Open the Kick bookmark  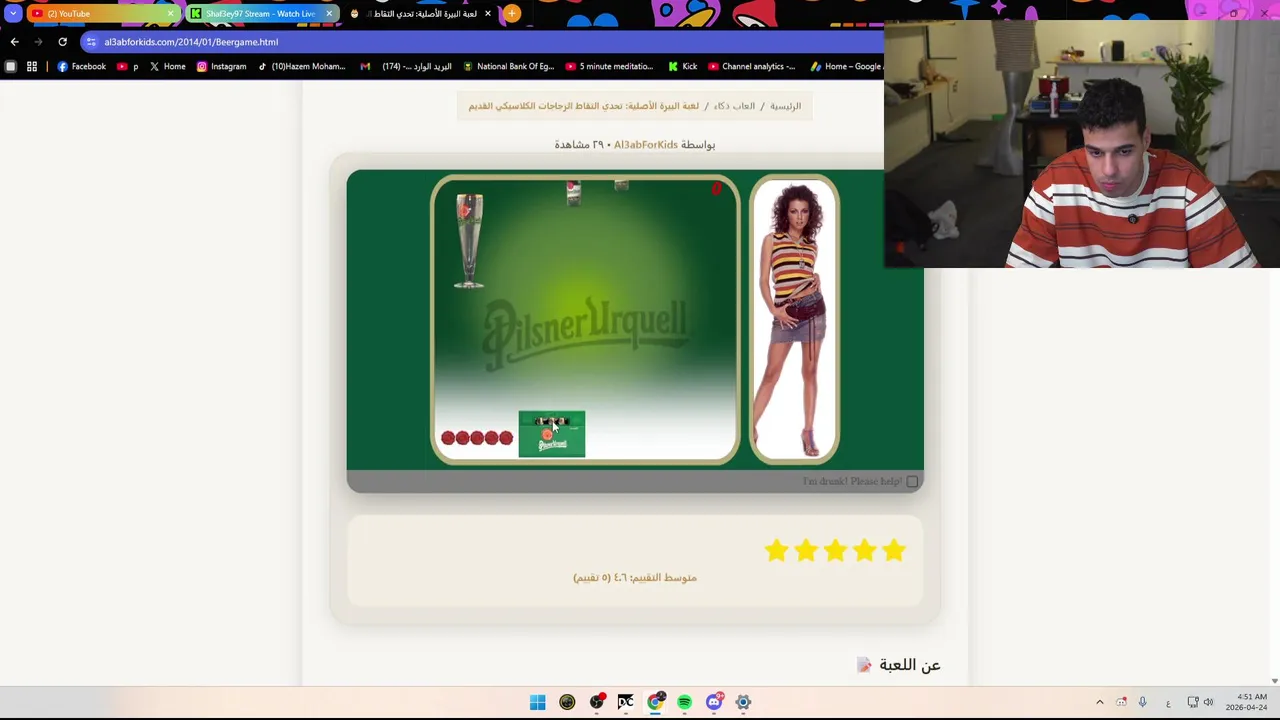click(x=682, y=66)
